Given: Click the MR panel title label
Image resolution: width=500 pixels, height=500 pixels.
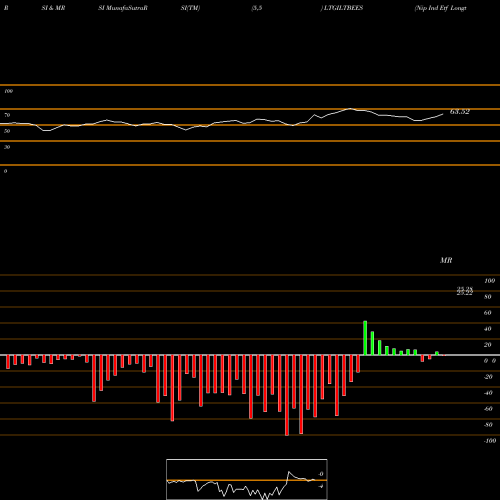Looking at the screenshot, I should click(x=446, y=260).
